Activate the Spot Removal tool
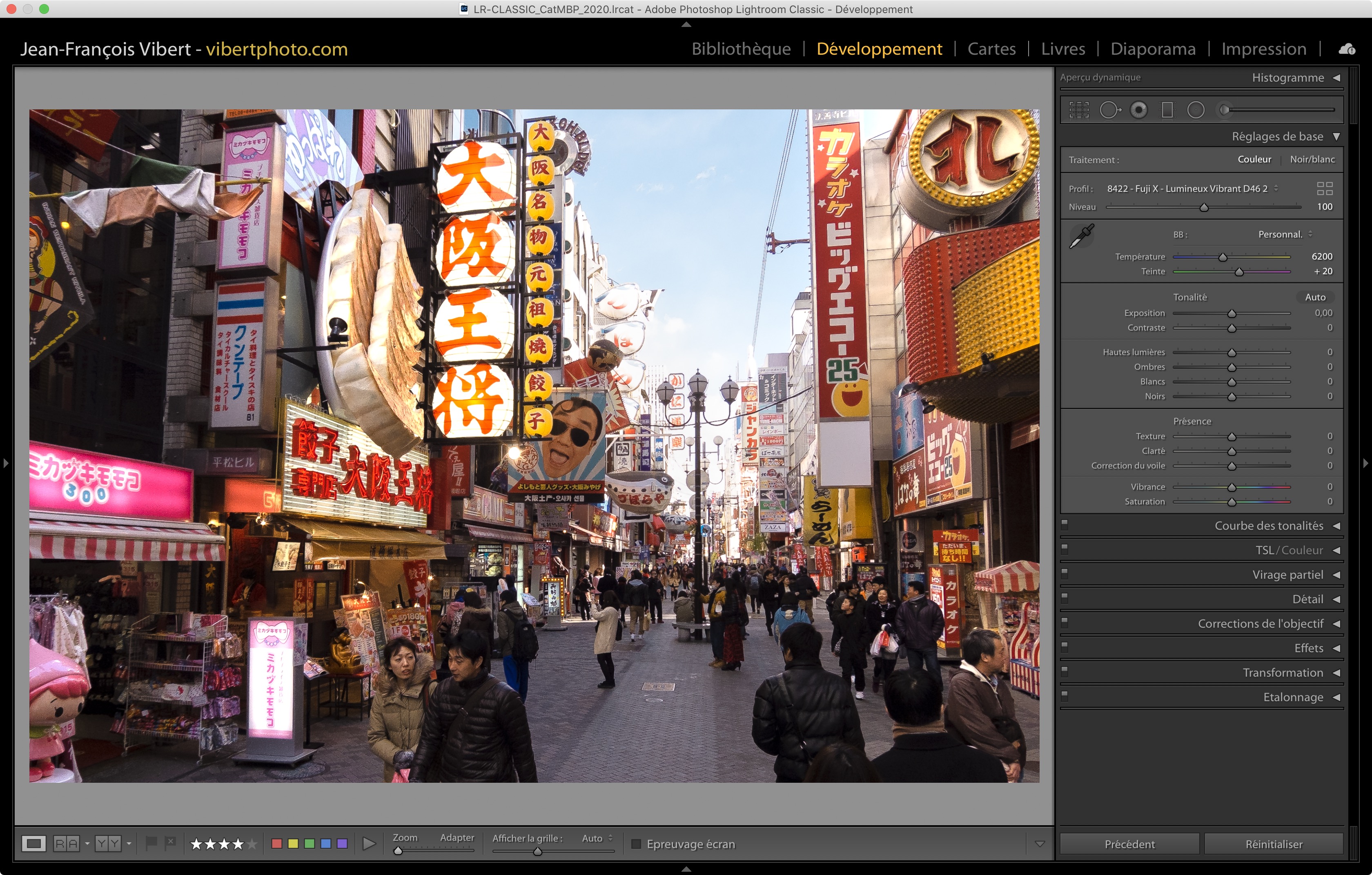Viewport: 1372px width, 875px height. point(1109,110)
